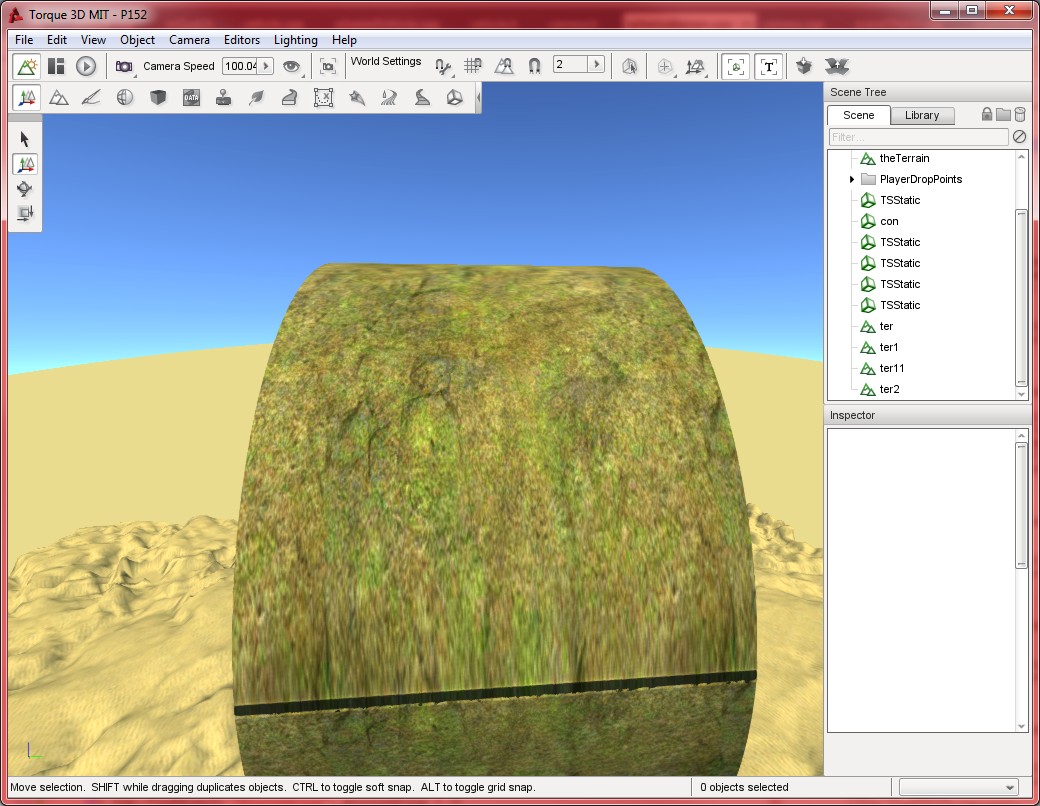Image resolution: width=1040 pixels, height=806 pixels.
Task: Open the visibility eye dropdown
Action: [292, 66]
